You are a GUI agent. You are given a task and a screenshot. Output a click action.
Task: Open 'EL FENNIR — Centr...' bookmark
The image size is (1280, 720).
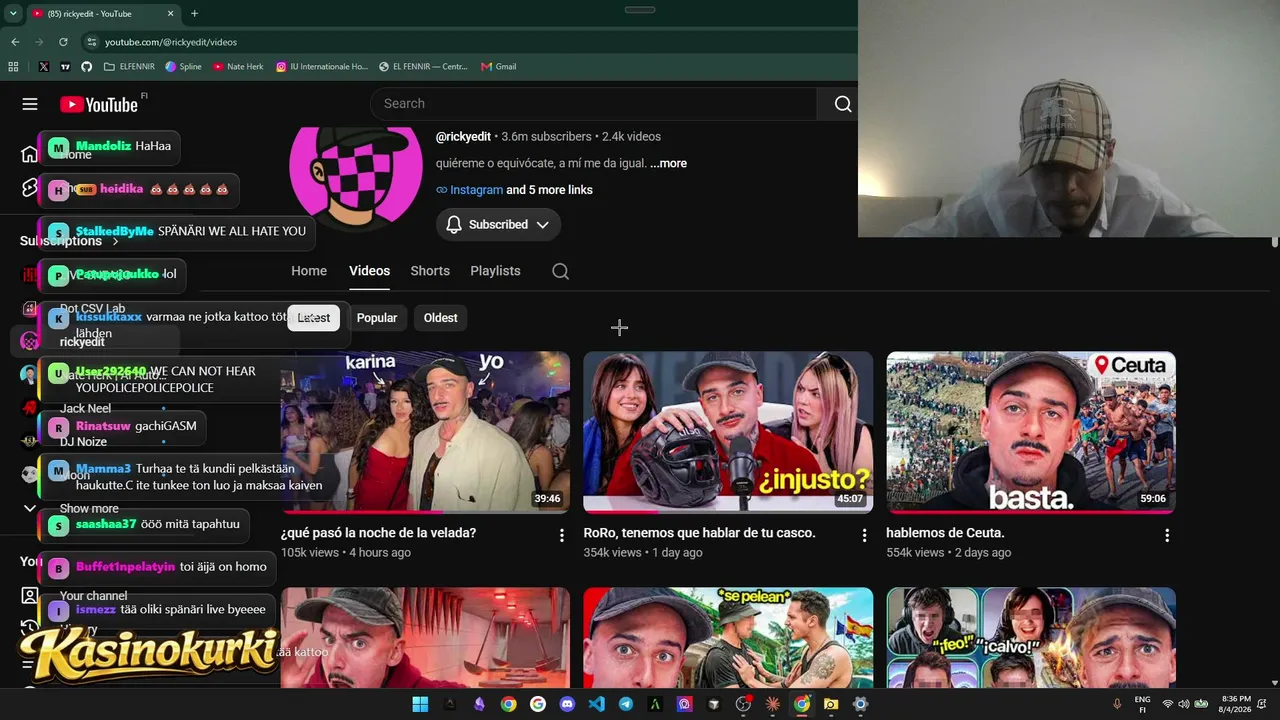tap(423, 67)
